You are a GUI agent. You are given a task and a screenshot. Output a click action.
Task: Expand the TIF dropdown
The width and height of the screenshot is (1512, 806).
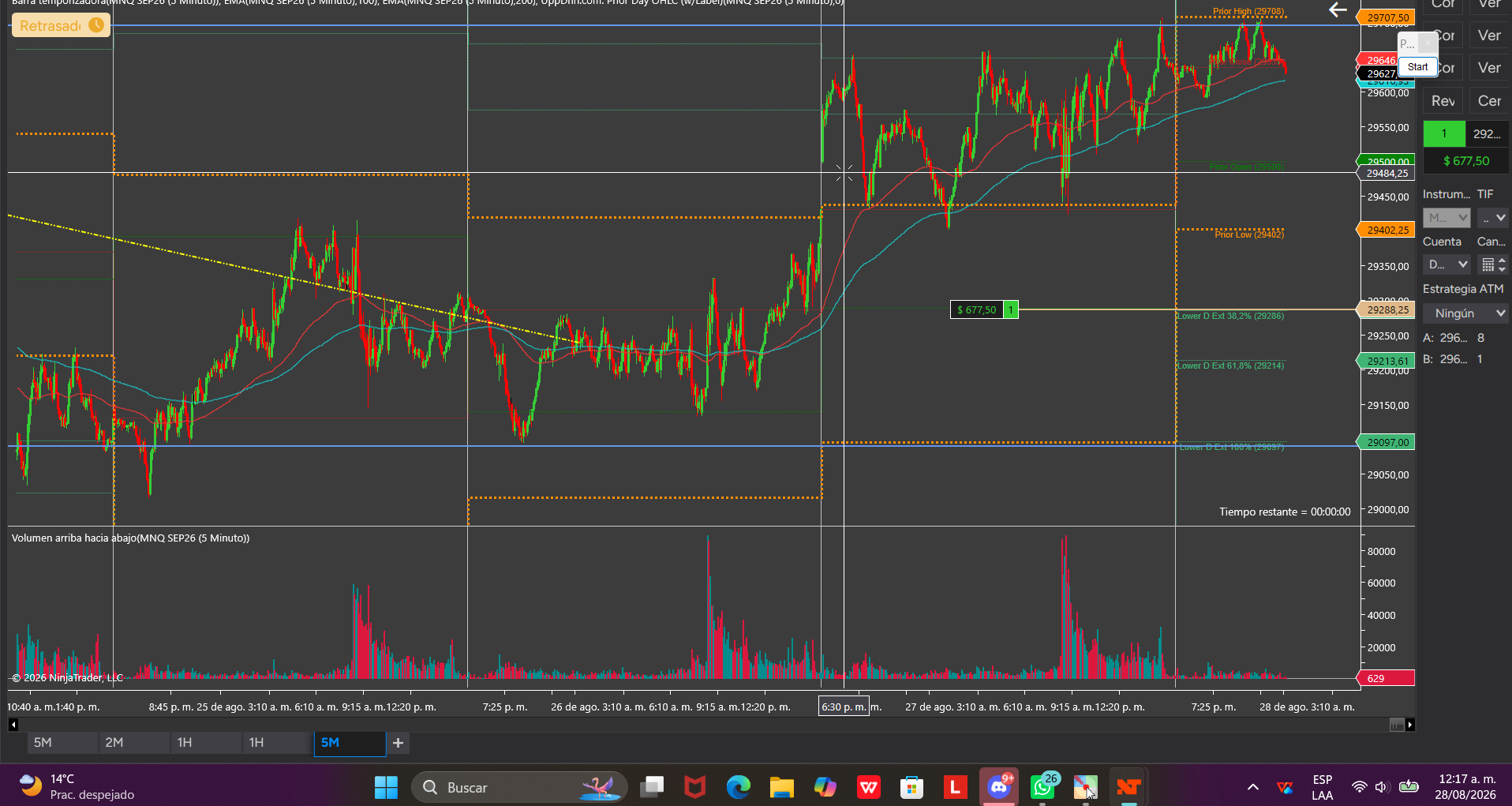pos(1493,217)
